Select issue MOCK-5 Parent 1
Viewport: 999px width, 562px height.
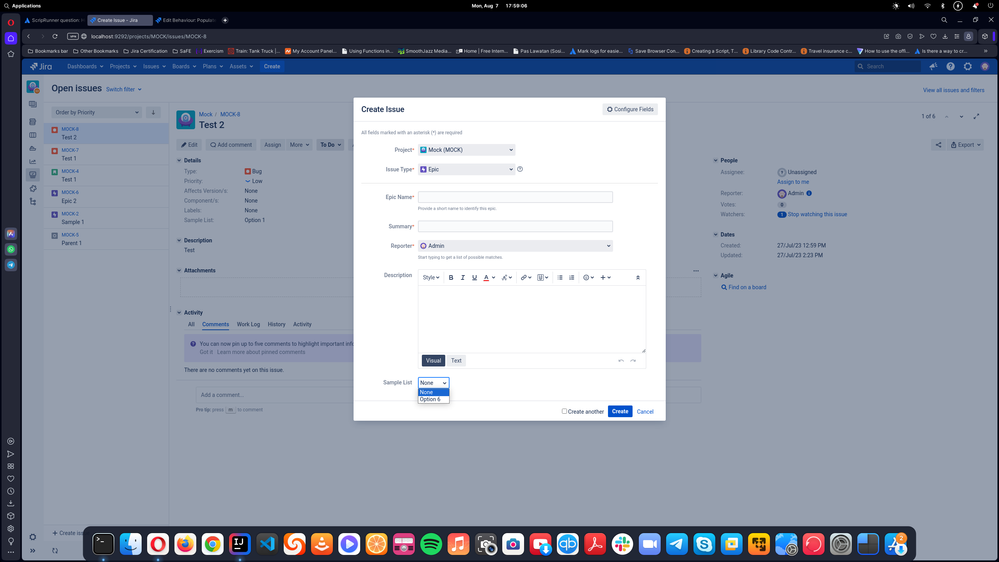click(106, 239)
